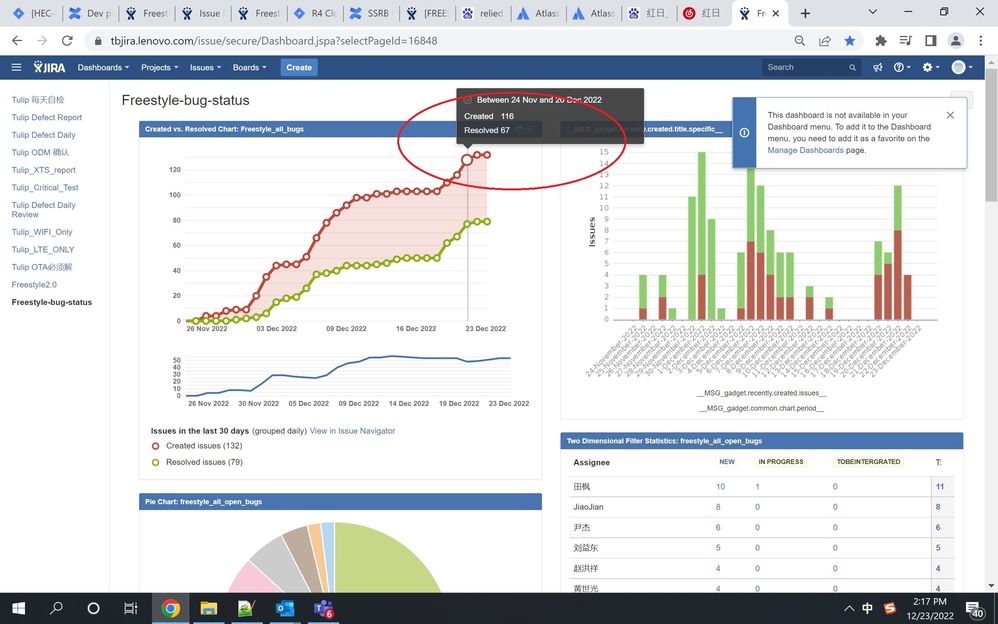Open Windows taskbar search

tap(56, 609)
